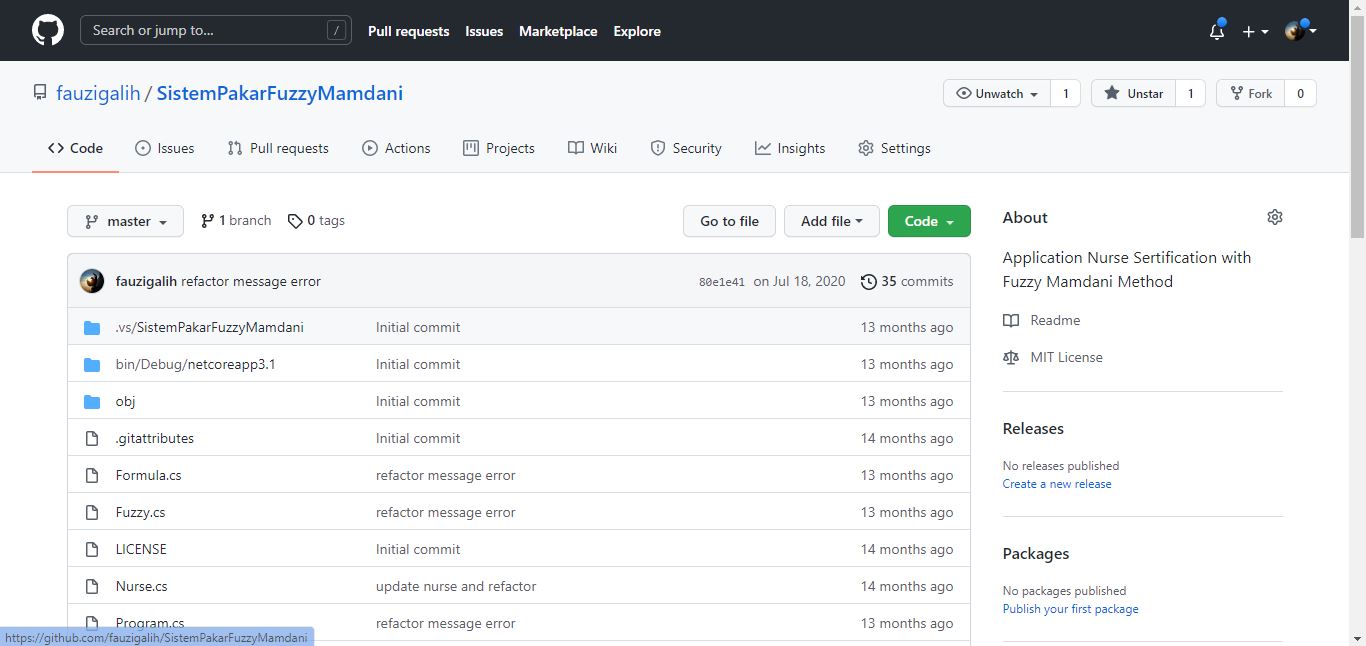Expand the Unwatch dropdown
Screen dimensions: 1366x646
tap(997, 93)
